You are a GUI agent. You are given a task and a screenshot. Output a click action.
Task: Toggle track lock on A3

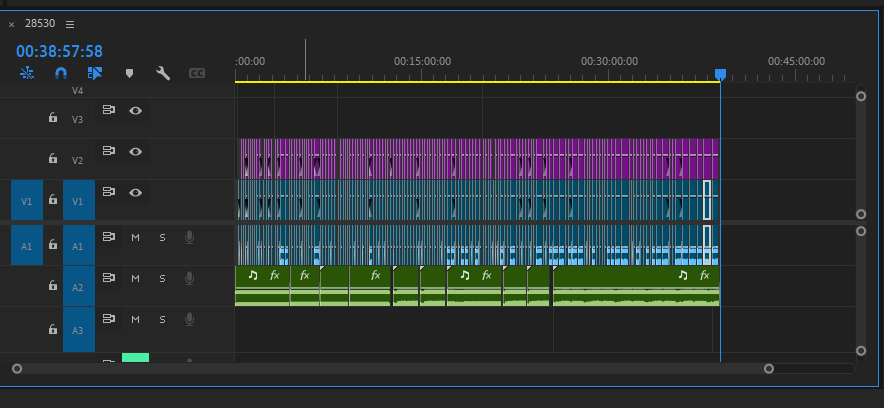(x=52, y=328)
